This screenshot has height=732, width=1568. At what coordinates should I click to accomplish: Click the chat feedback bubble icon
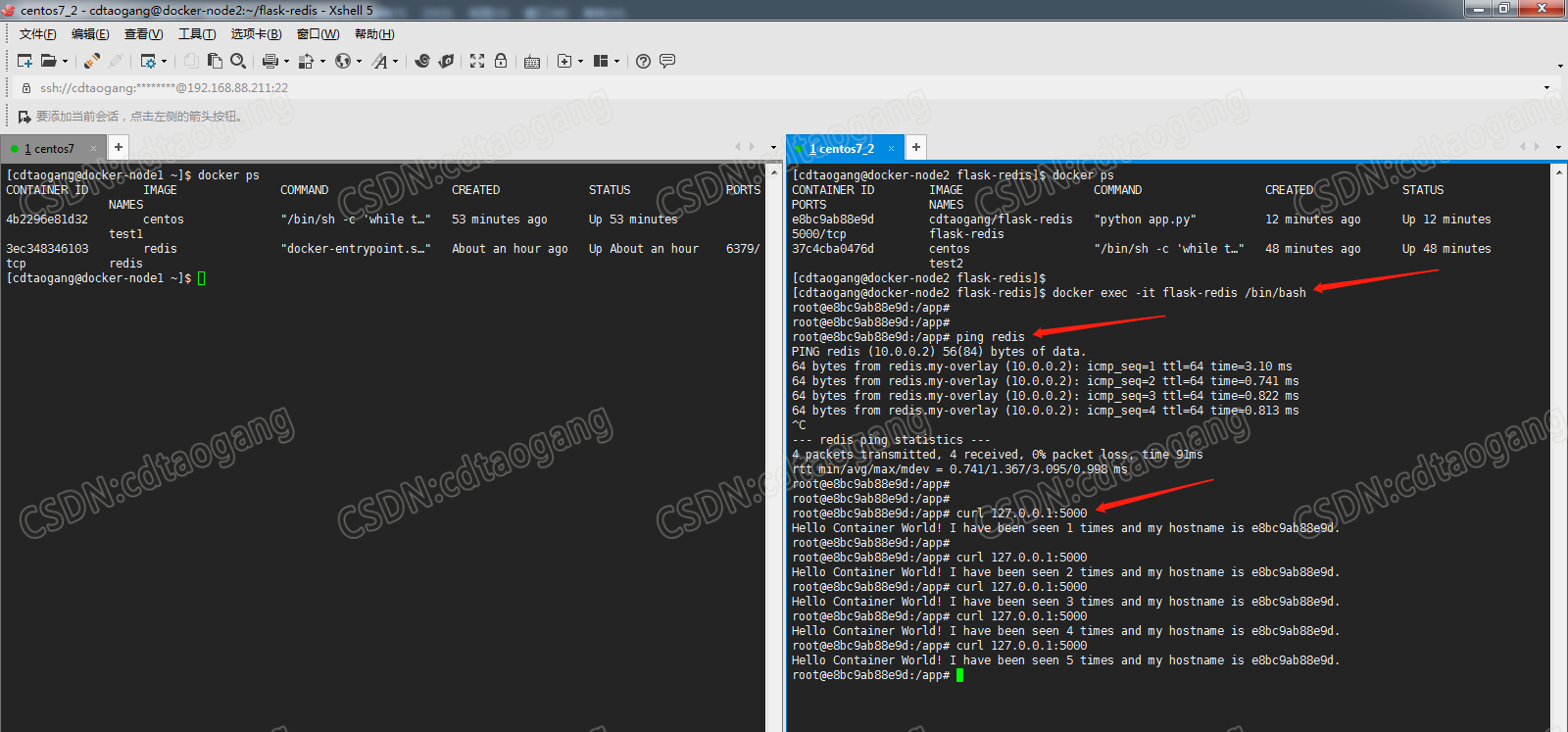pyautogui.click(x=667, y=61)
